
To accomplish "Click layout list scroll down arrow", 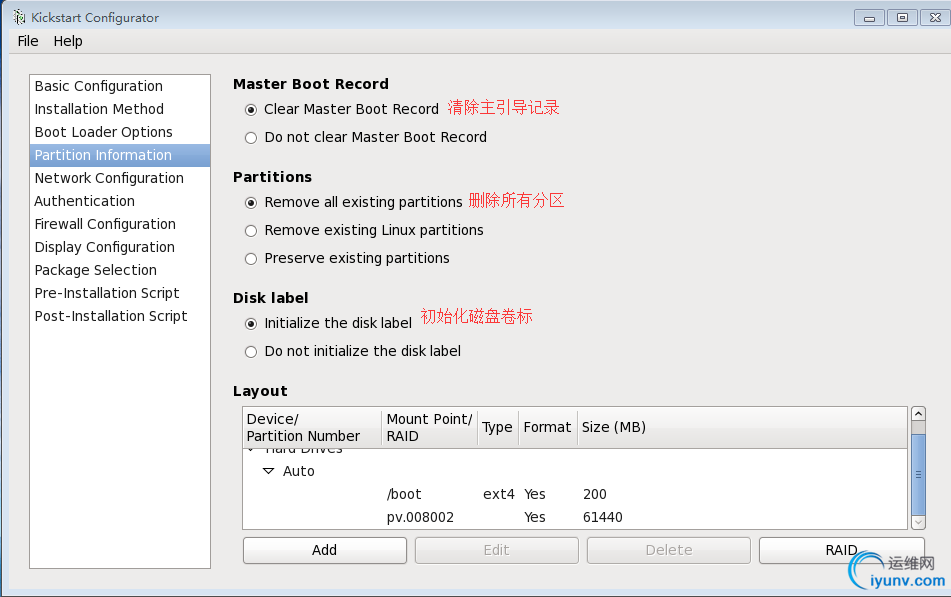I will 918,522.
